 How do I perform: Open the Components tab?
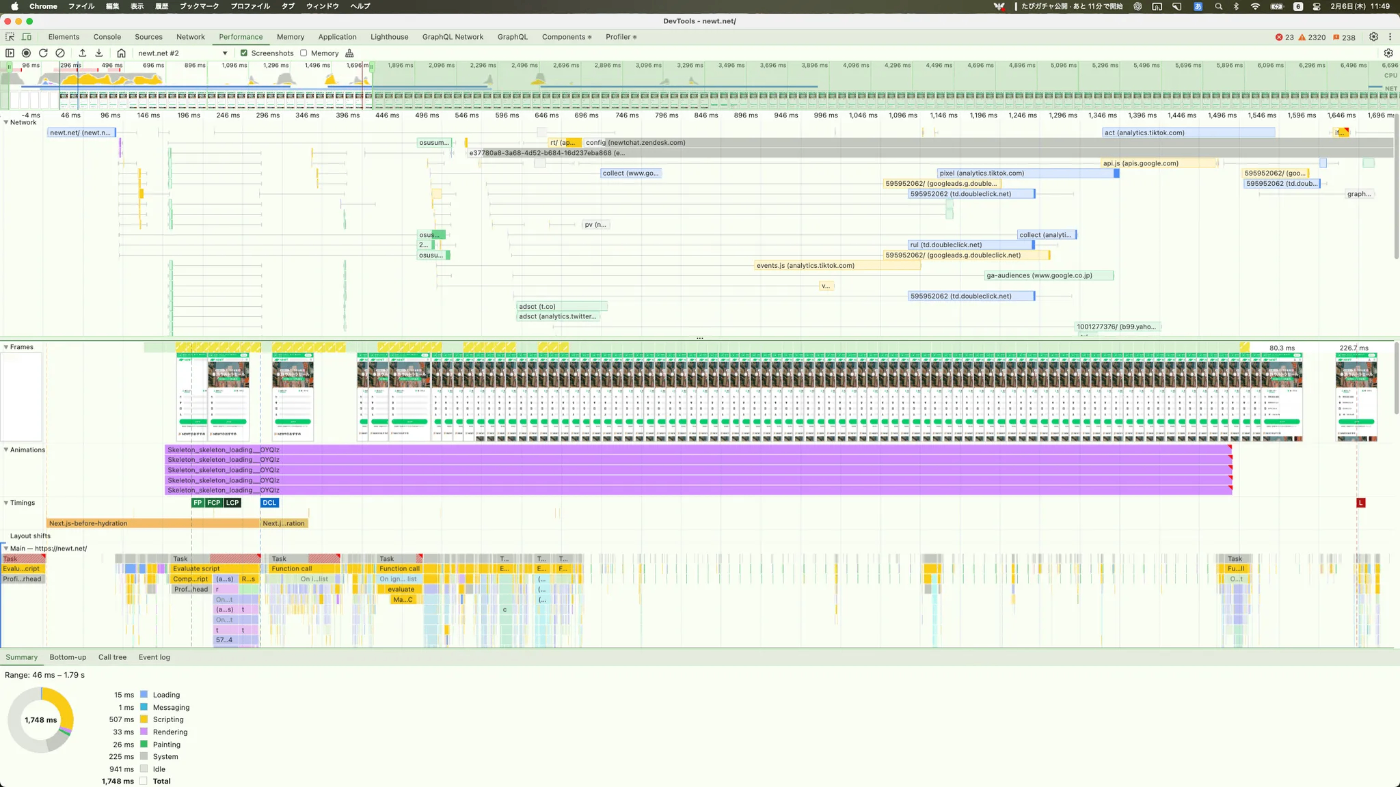coord(566,37)
